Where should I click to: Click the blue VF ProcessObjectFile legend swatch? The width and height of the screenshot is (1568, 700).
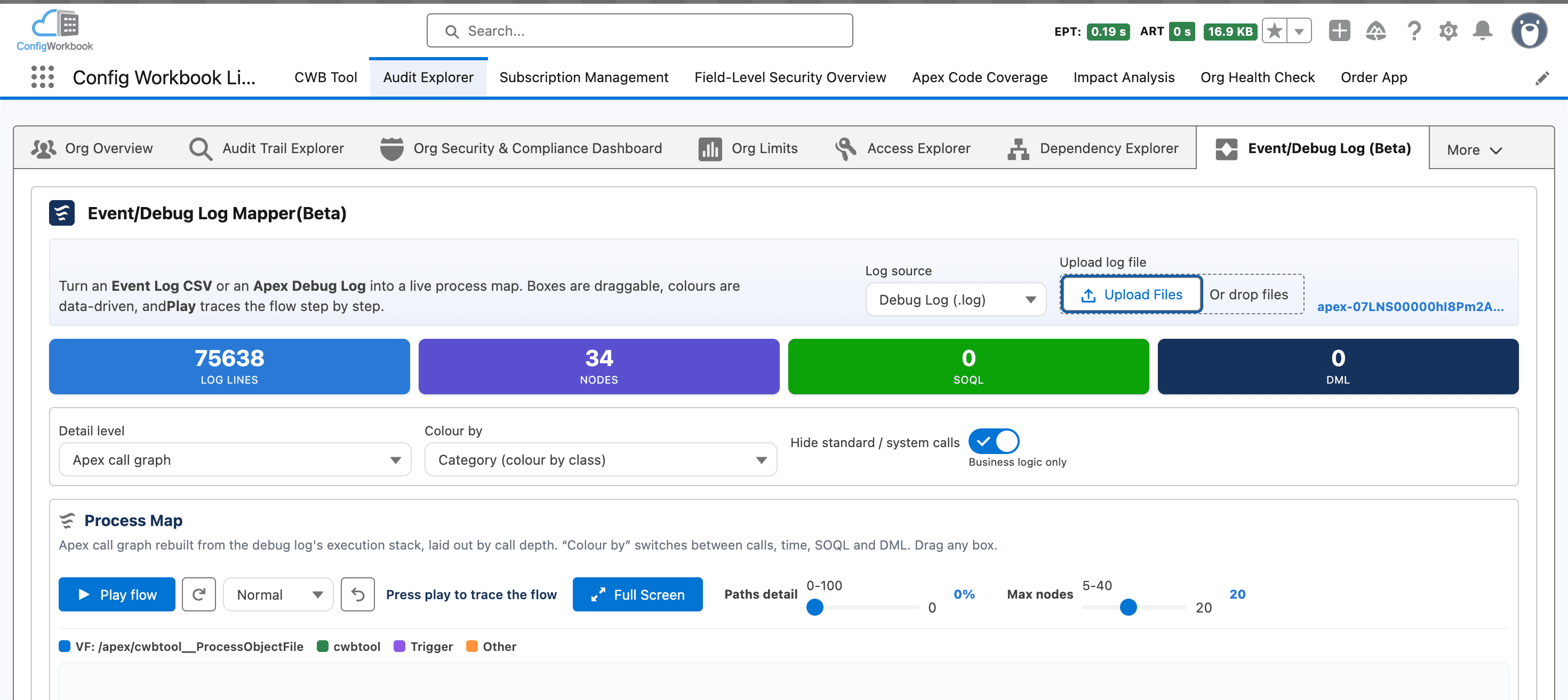tap(65, 646)
